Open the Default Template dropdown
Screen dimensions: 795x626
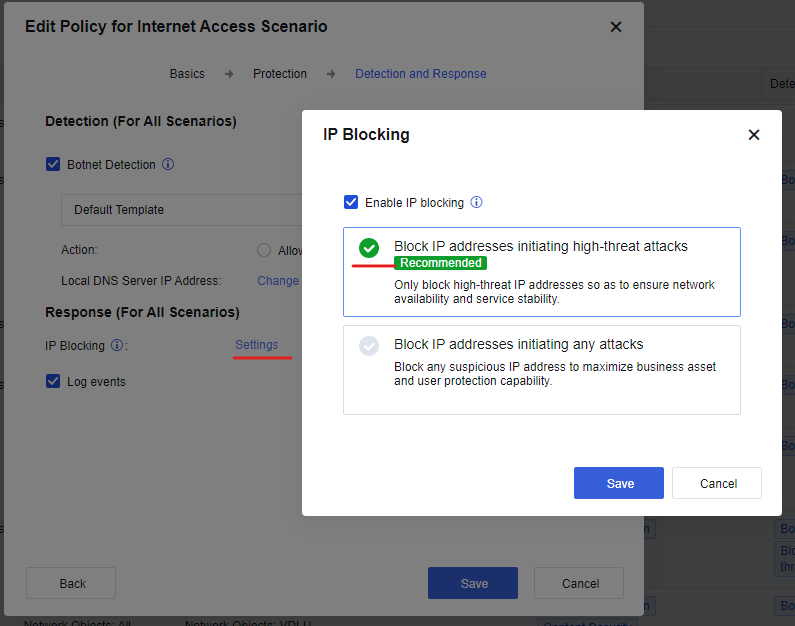click(x=182, y=210)
